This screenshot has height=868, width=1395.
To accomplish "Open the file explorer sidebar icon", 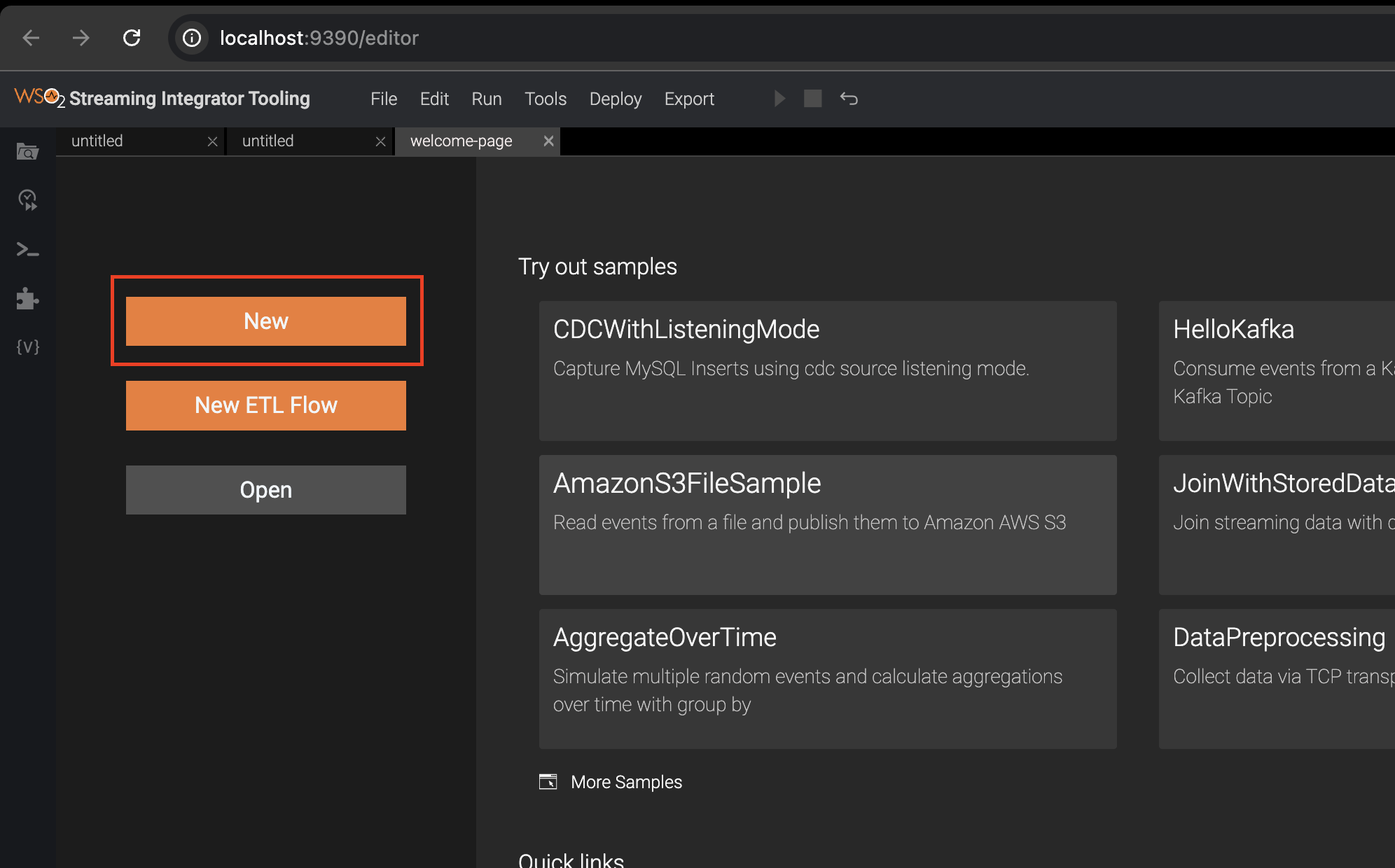I will click(27, 151).
